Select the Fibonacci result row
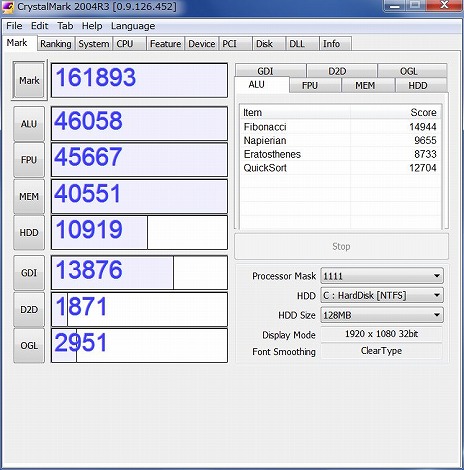Image resolution: width=464 pixels, height=470 pixels. pyautogui.click(x=340, y=127)
